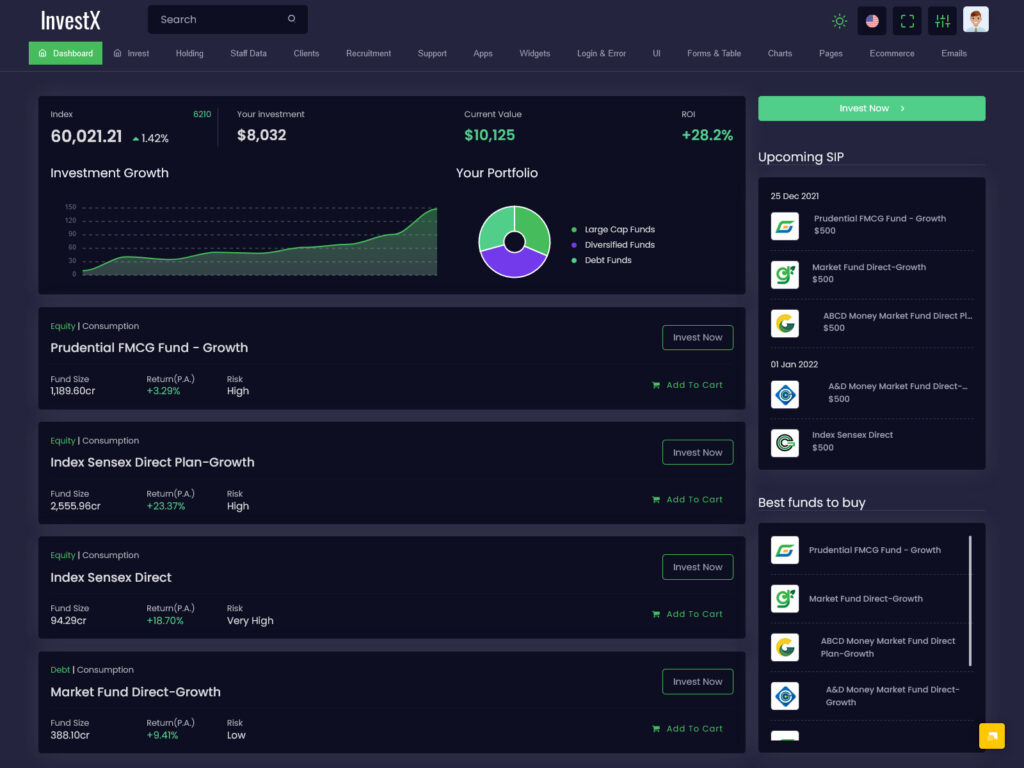
Task: Open the Login & Error menu
Action: [601, 54]
